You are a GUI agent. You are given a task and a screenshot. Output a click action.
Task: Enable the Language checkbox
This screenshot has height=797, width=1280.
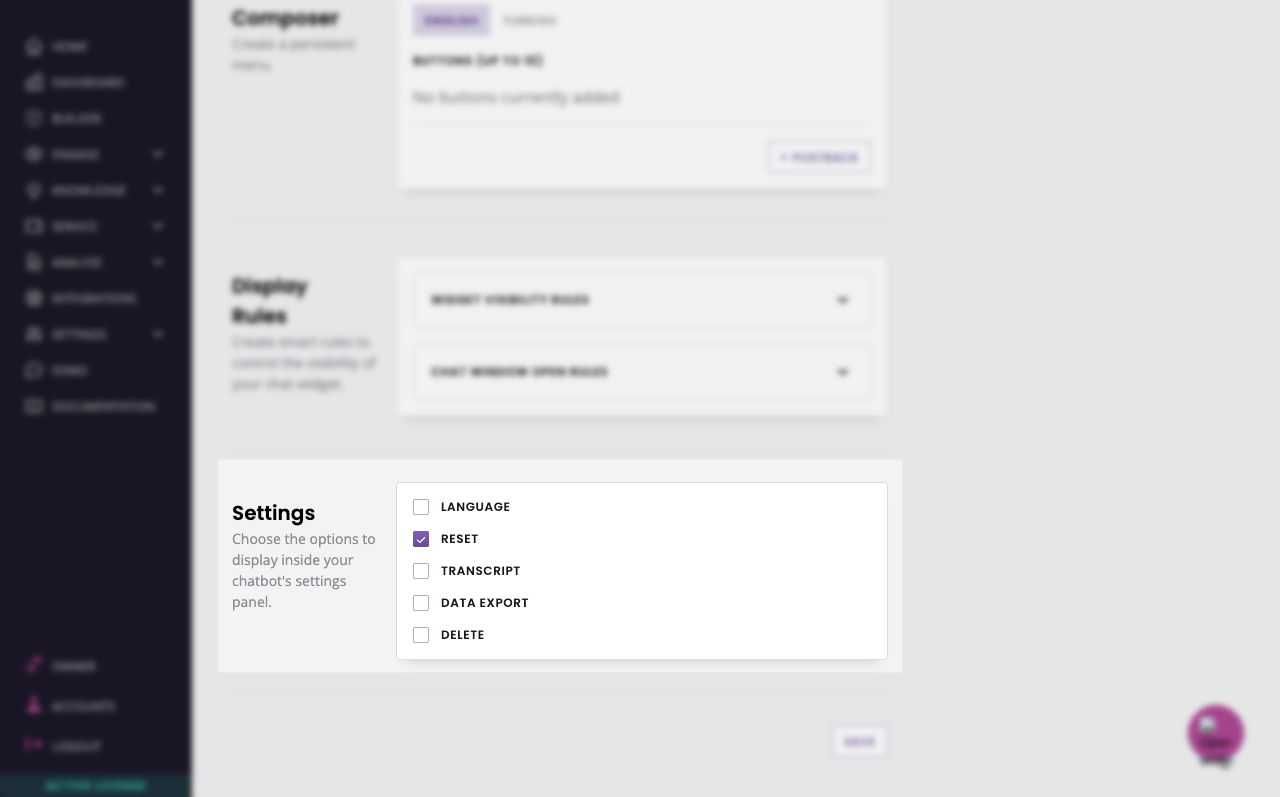click(421, 507)
